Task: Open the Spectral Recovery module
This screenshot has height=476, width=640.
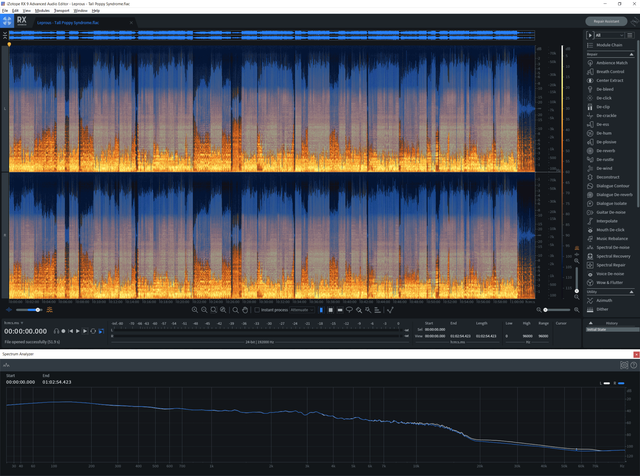Action: point(609,256)
